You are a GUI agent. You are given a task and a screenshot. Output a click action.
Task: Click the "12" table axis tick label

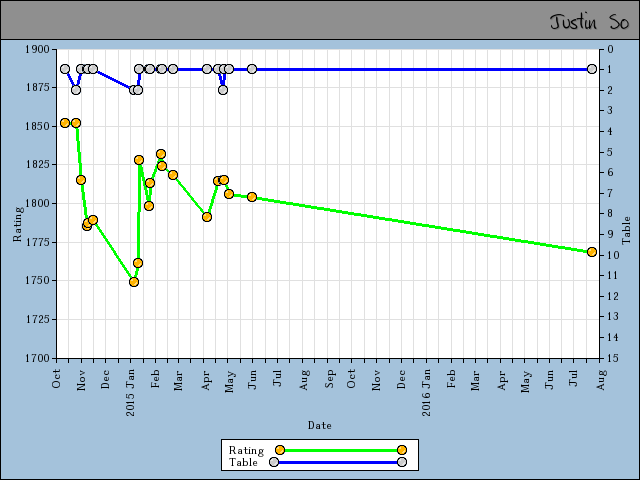click(x=613, y=296)
